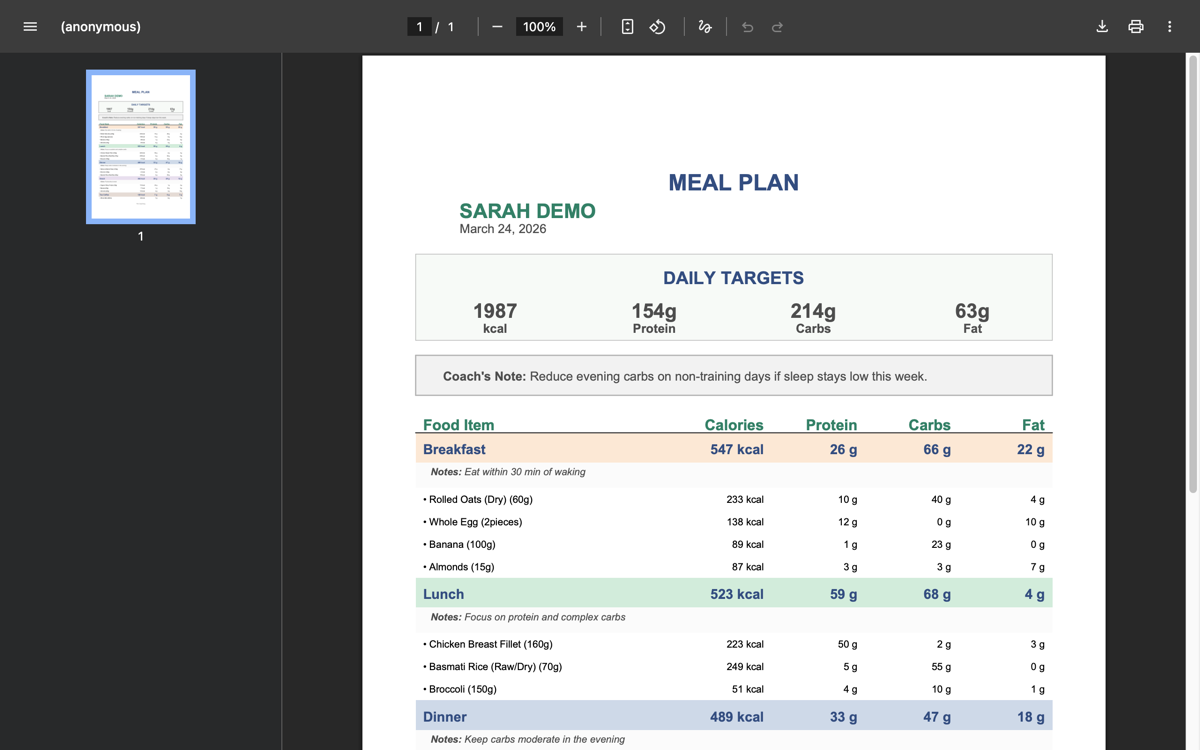Redo an annotation change
The image size is (1200, 750).
(x=777, y=26)
